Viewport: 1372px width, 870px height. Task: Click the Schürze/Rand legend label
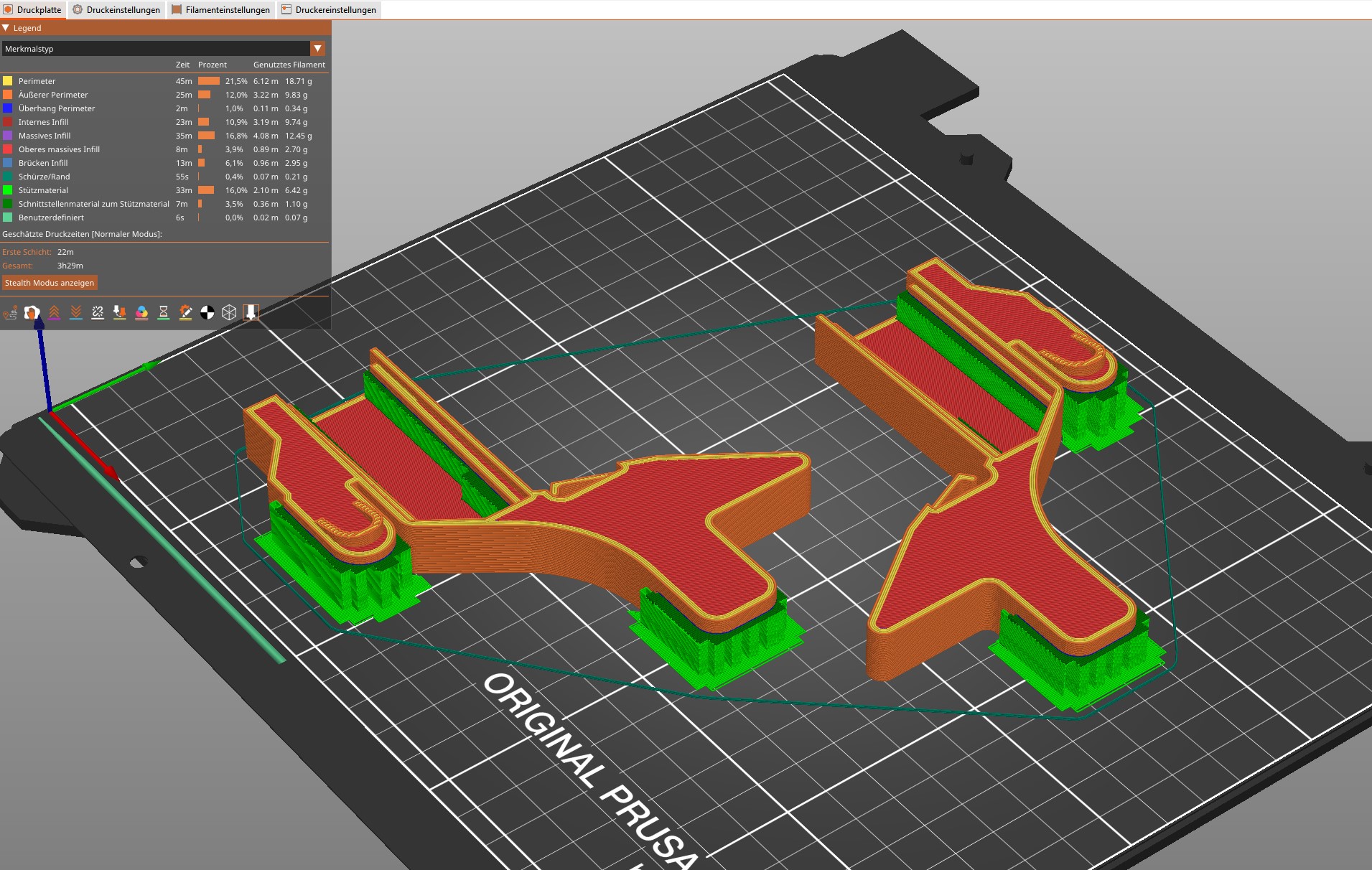coord(45,177)
